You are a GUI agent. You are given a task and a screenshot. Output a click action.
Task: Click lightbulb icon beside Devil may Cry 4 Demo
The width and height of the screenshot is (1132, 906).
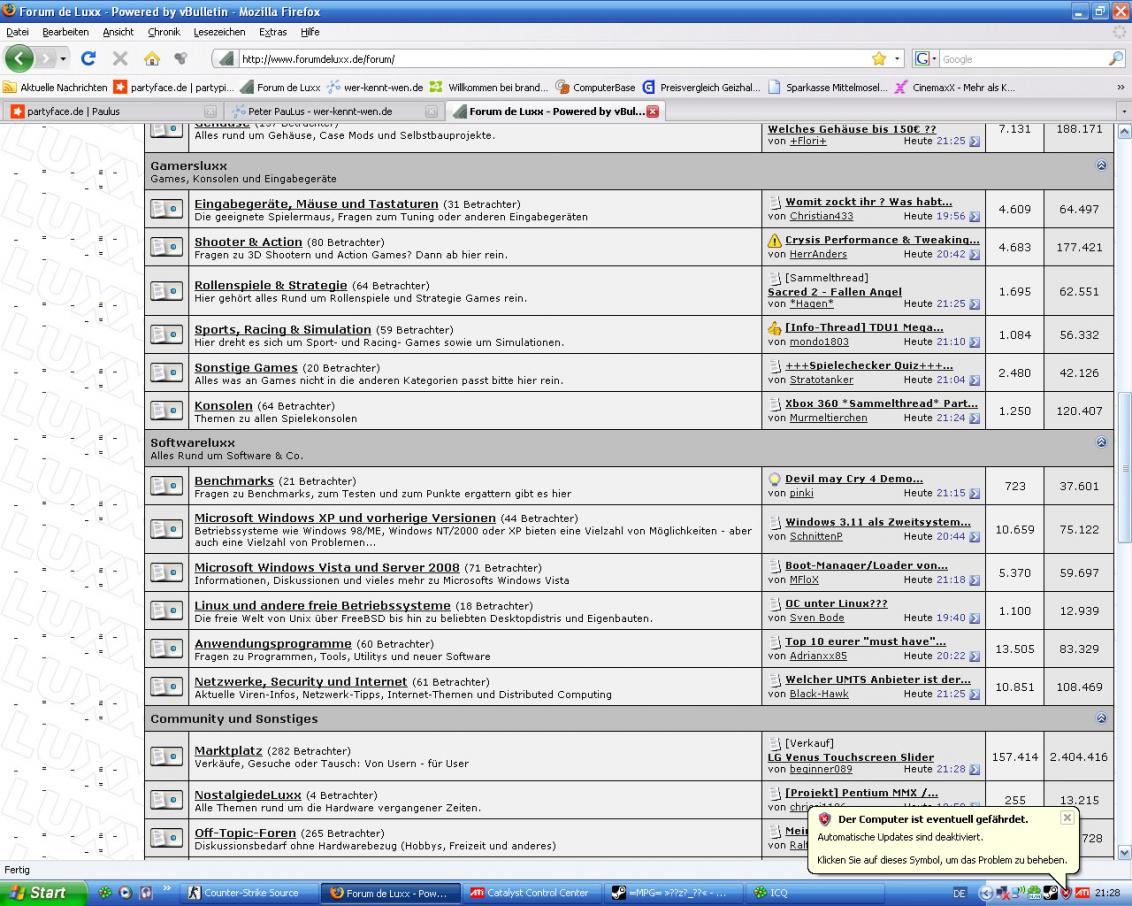pyautogui.click(x=775, y=479)
